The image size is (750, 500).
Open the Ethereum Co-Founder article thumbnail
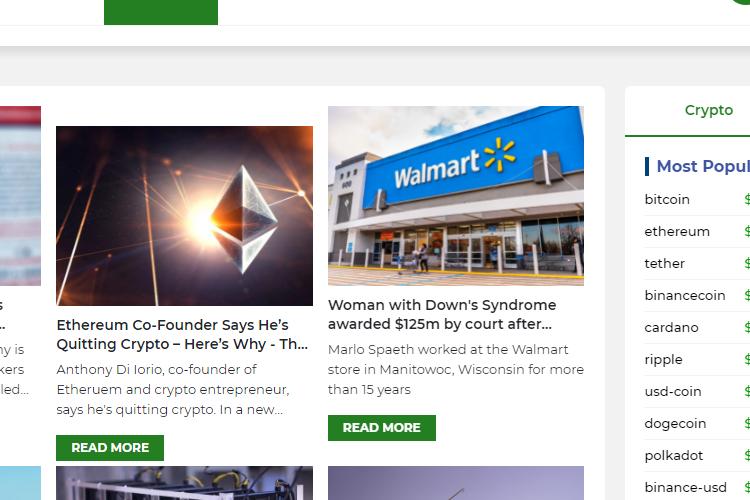[185, 216]
